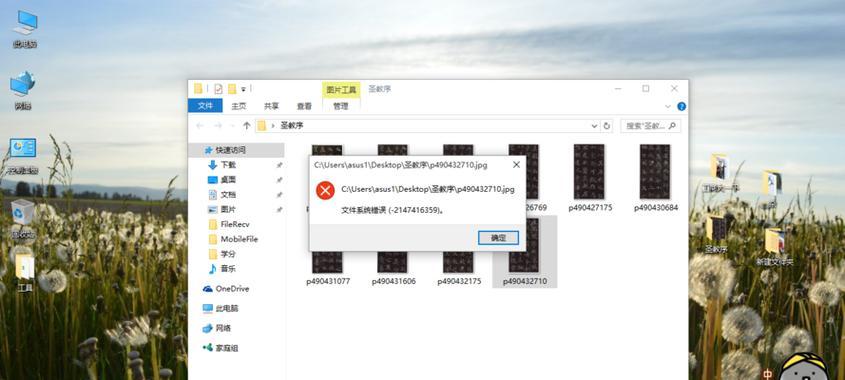Switch to the 管理 picture tools tab
This screenshot has width=845, height=380.
click(x=341, y=106)
